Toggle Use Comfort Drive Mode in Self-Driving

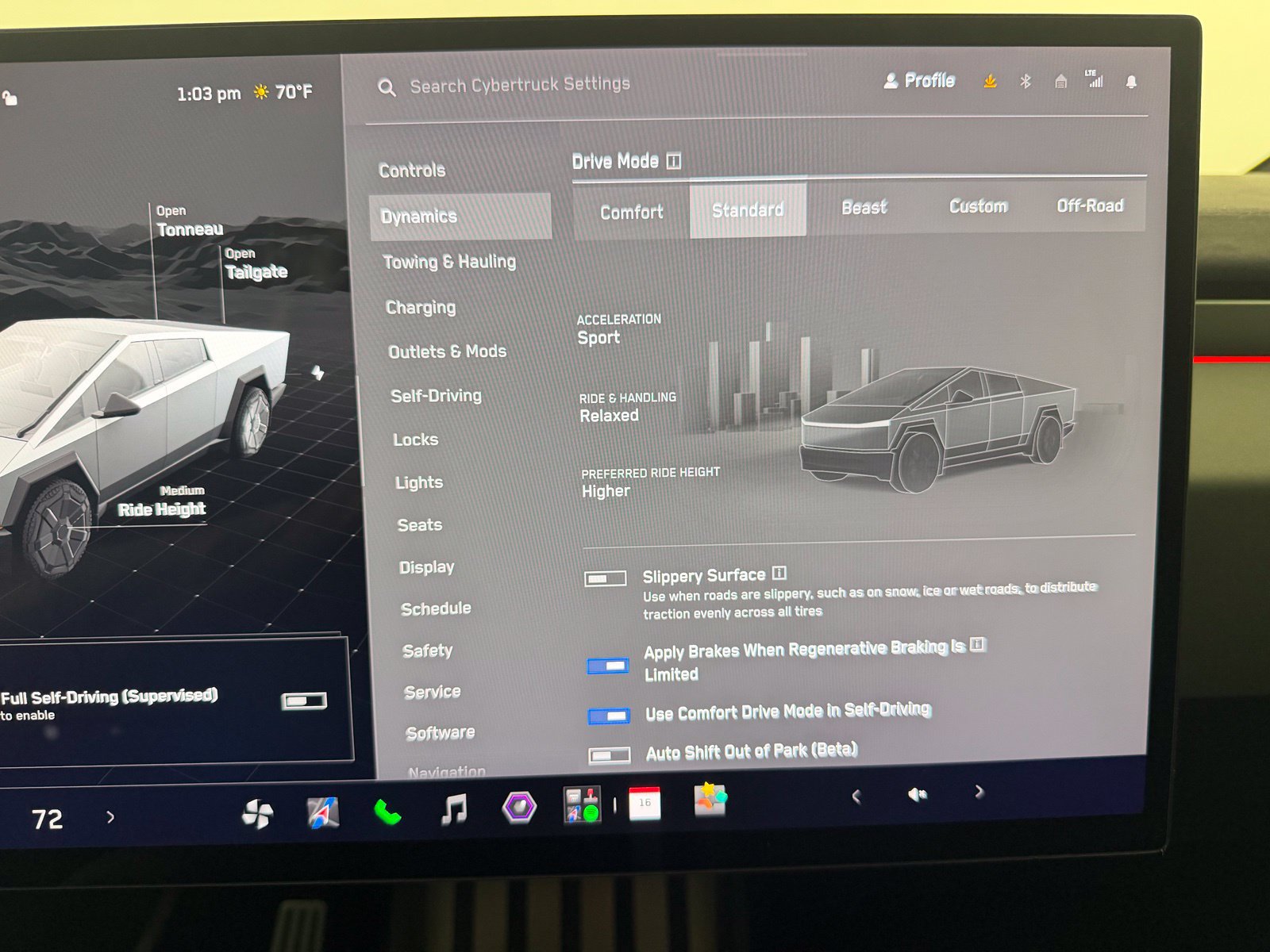coord(609,716)
